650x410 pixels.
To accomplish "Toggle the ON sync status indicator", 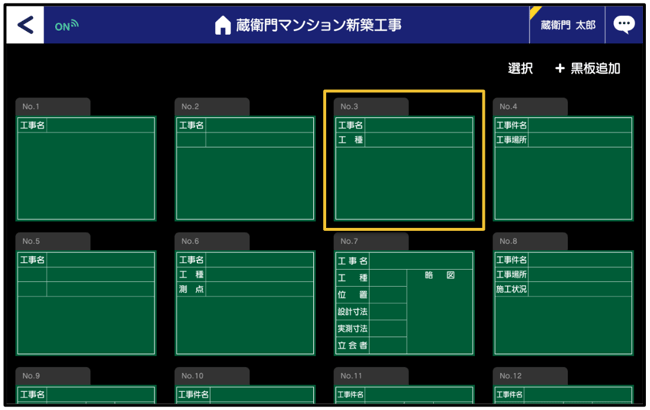I will pos(67,26).
